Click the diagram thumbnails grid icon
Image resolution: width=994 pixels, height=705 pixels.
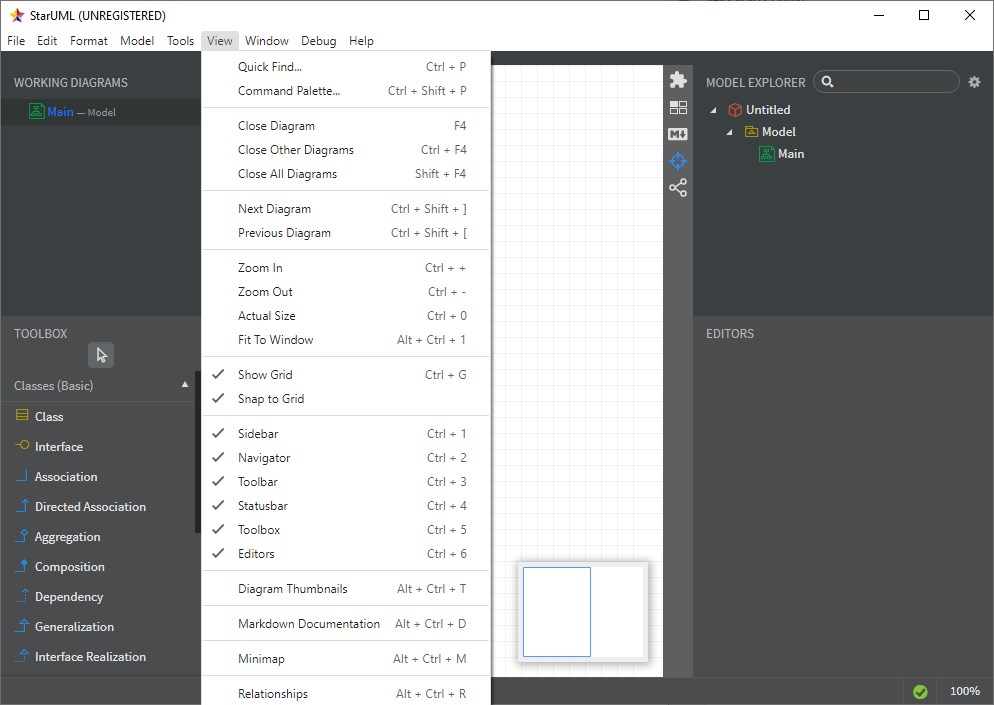pyautogui.click(x=678, y=108)
